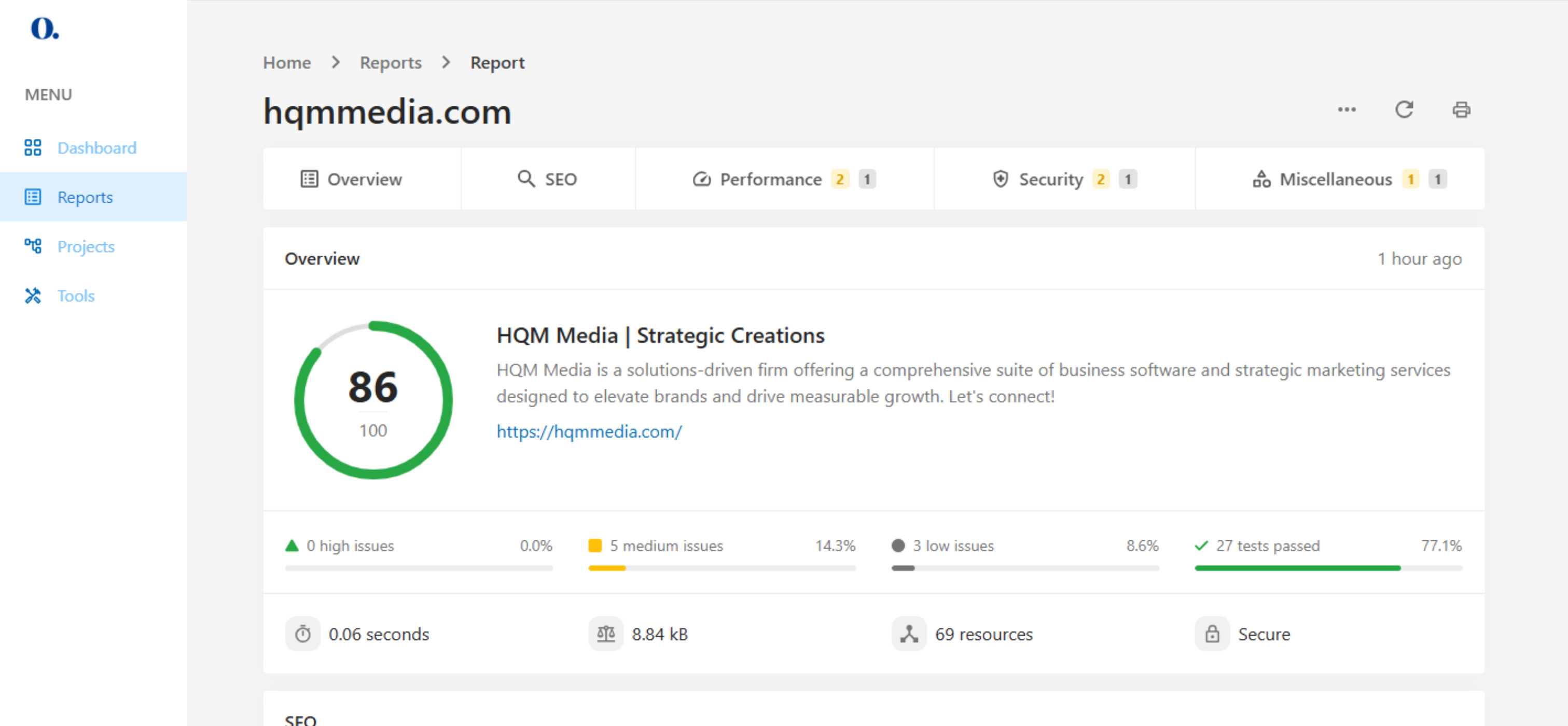Click the '0 high issues' label
The width and height of the screenshot is (1568, 726).
(350, 546)
